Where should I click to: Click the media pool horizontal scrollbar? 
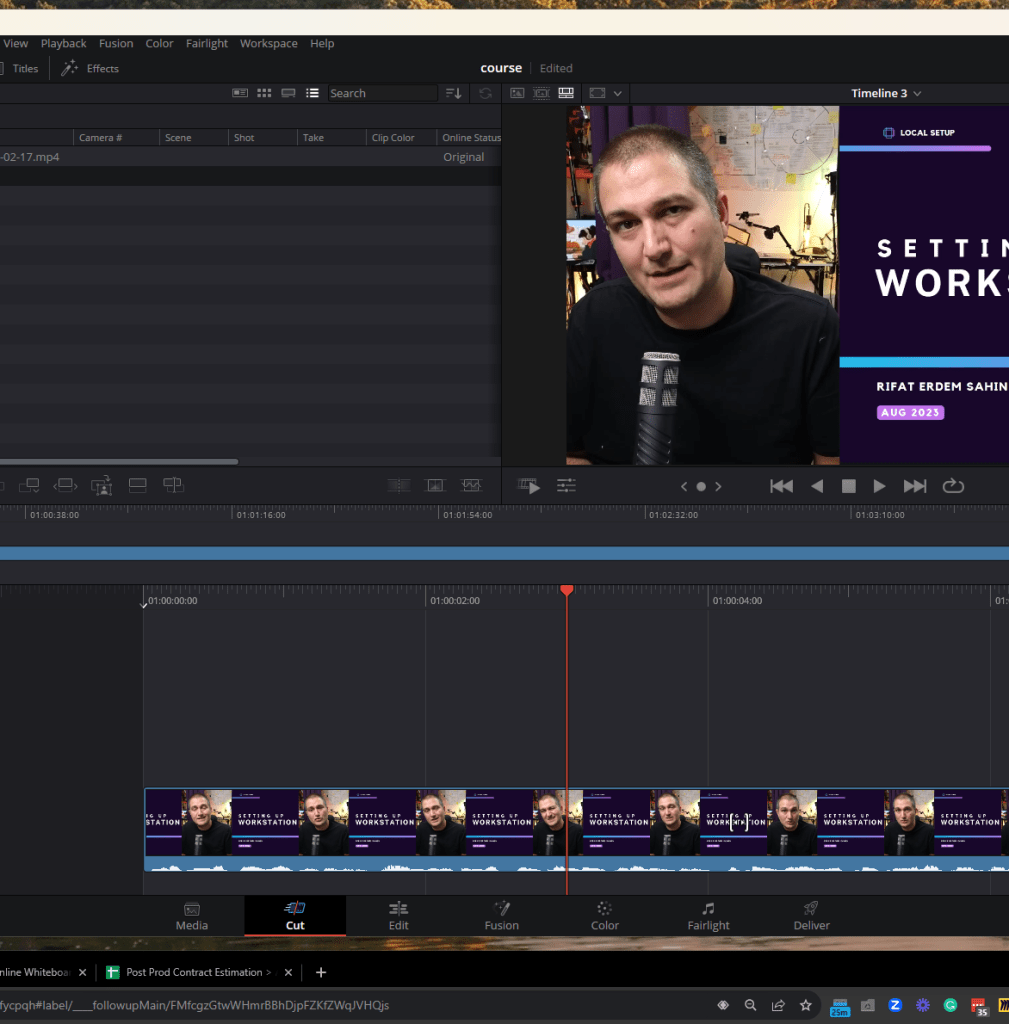click(119, 462)
